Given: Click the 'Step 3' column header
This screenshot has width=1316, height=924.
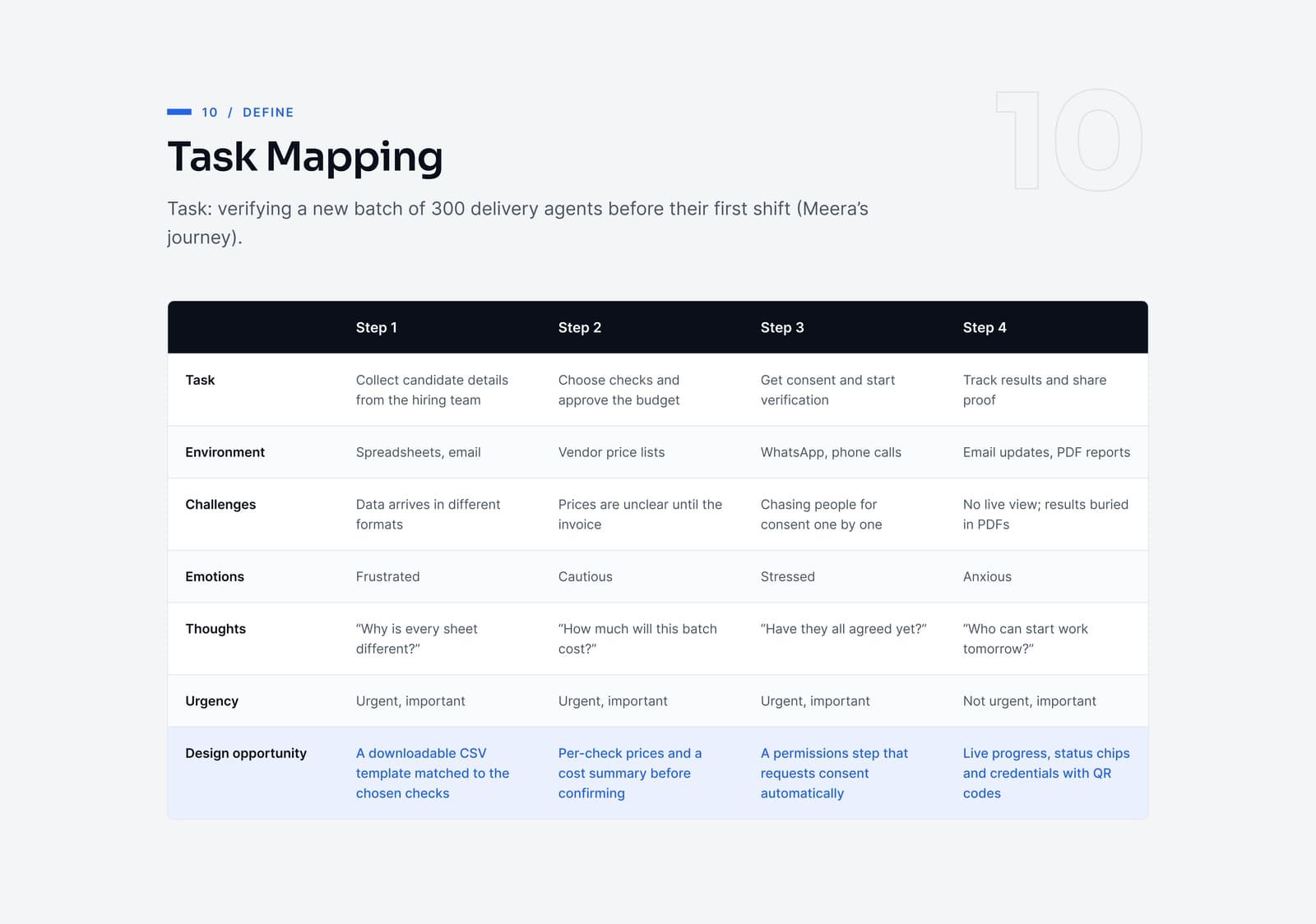Looking at the screenshot, I should pos(782,327).
